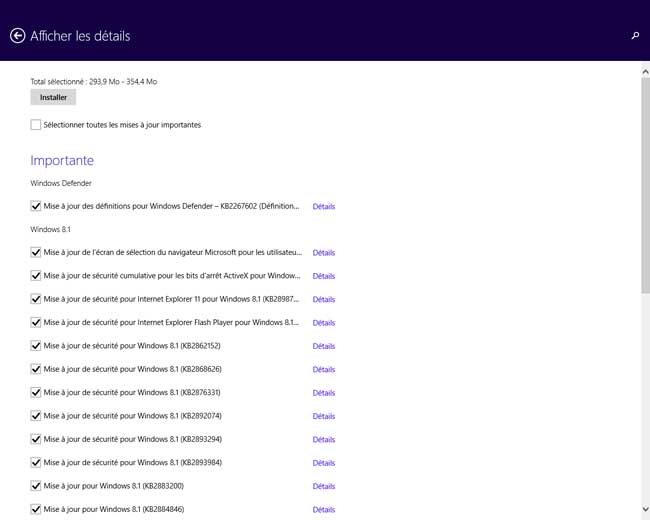Screen dimensions: 650x520
Task: Open Détails for KB2893984
Action: 324,463
